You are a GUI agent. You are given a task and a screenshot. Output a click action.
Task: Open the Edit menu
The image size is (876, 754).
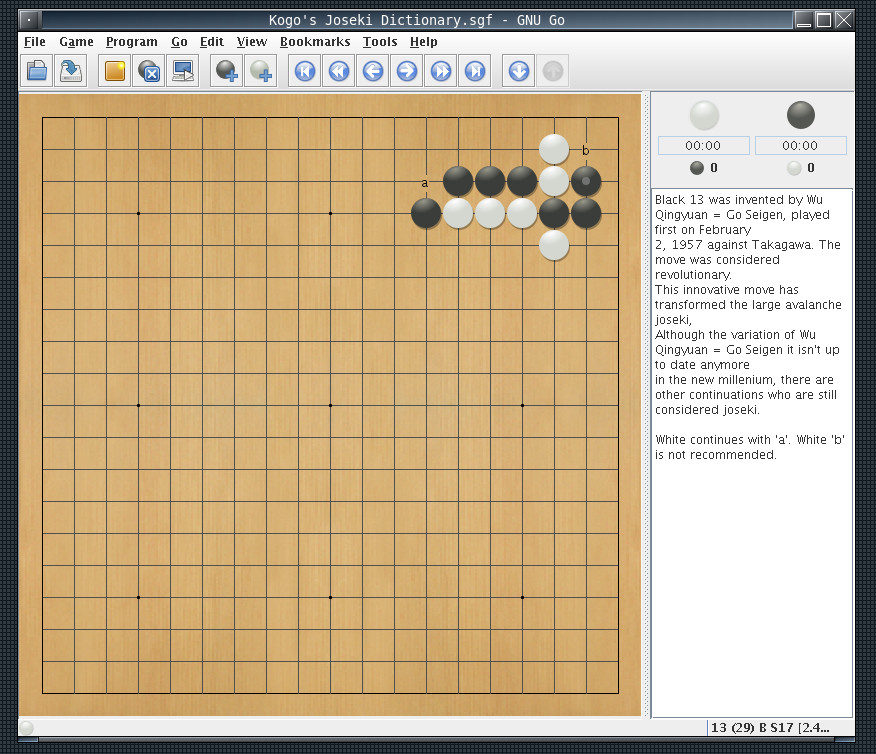pos(212,42)
